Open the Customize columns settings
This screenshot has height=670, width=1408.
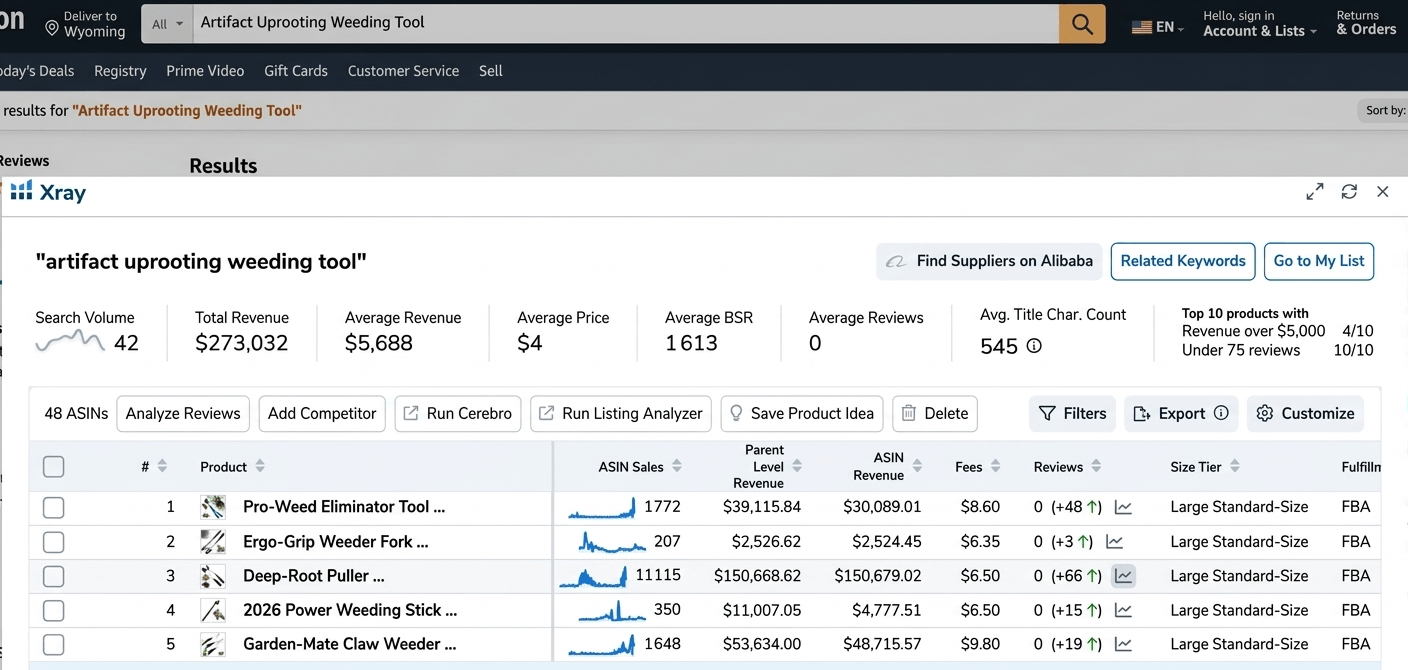click(1305, 414)
